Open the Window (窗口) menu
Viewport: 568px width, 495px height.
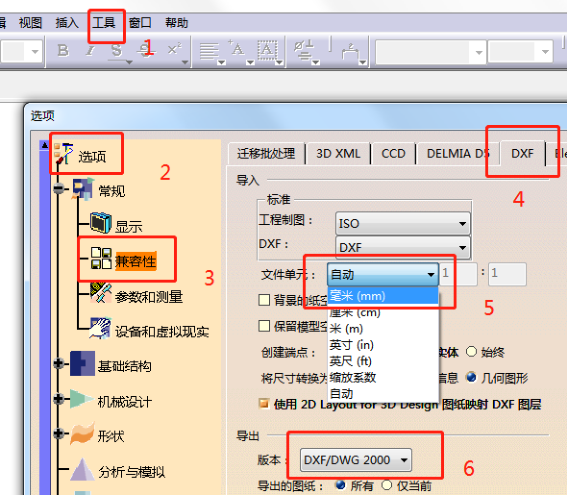point(140,22)
